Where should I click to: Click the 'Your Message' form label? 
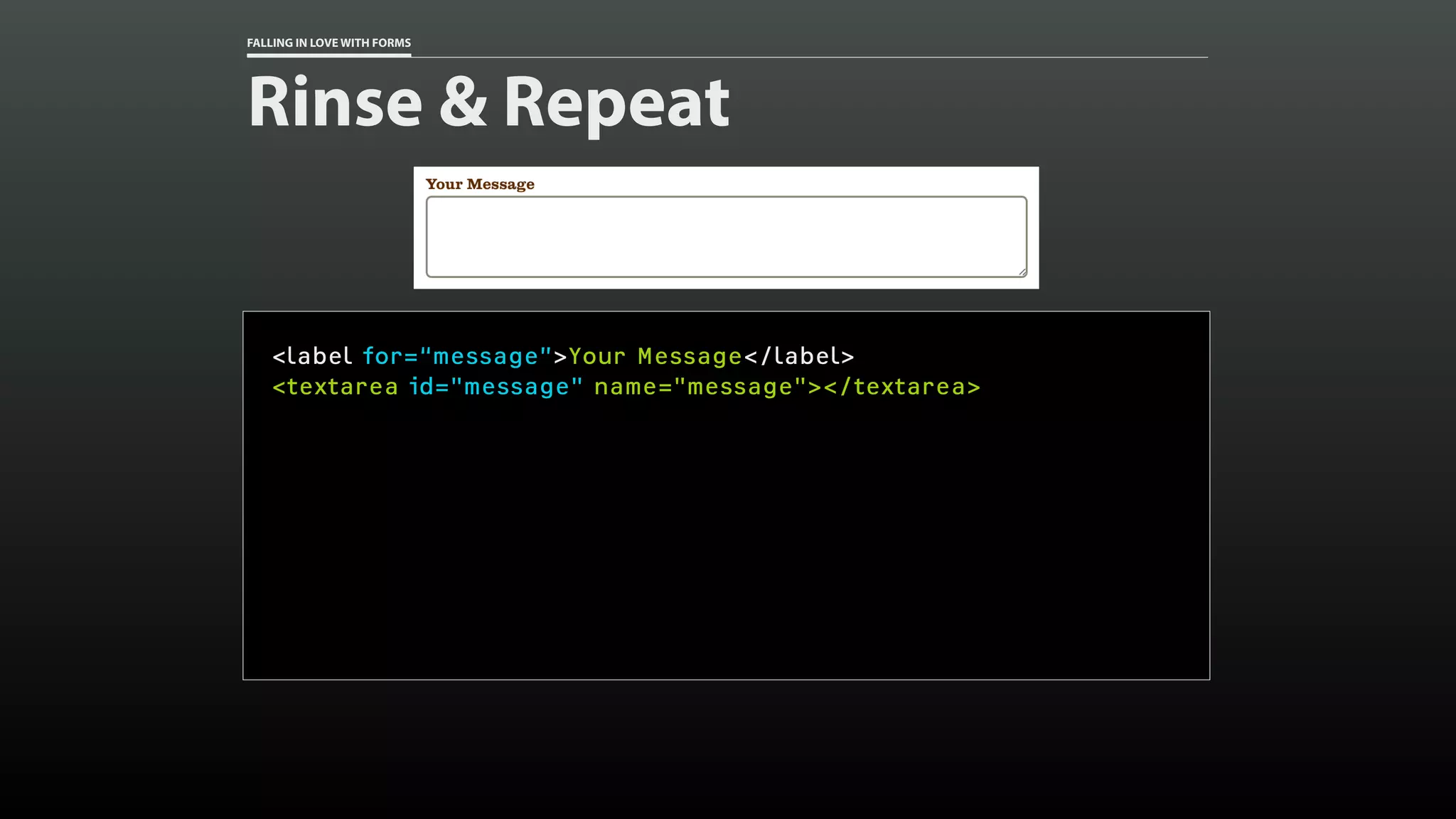pos(480,184)
